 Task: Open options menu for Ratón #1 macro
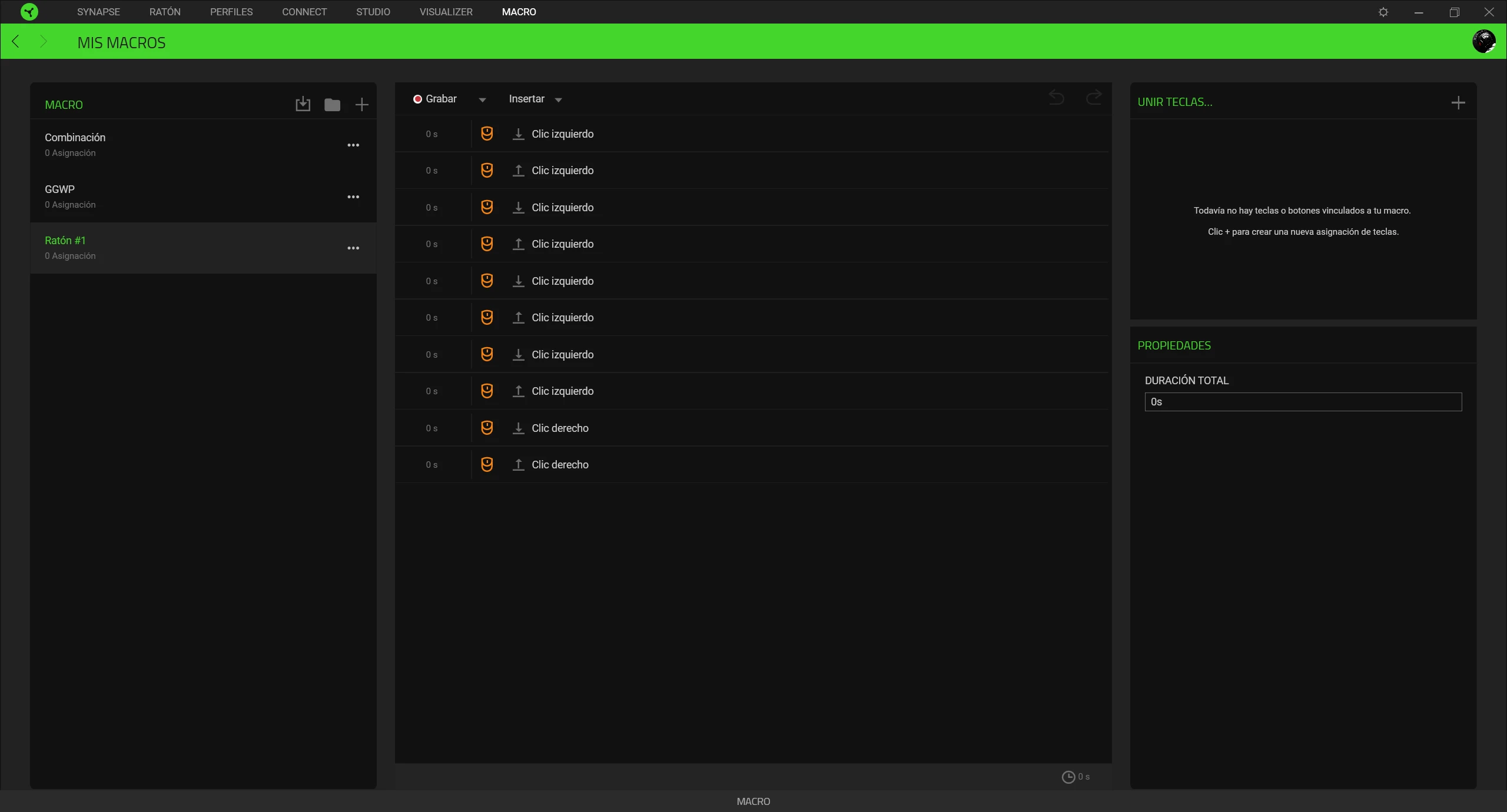click(353, 248)
